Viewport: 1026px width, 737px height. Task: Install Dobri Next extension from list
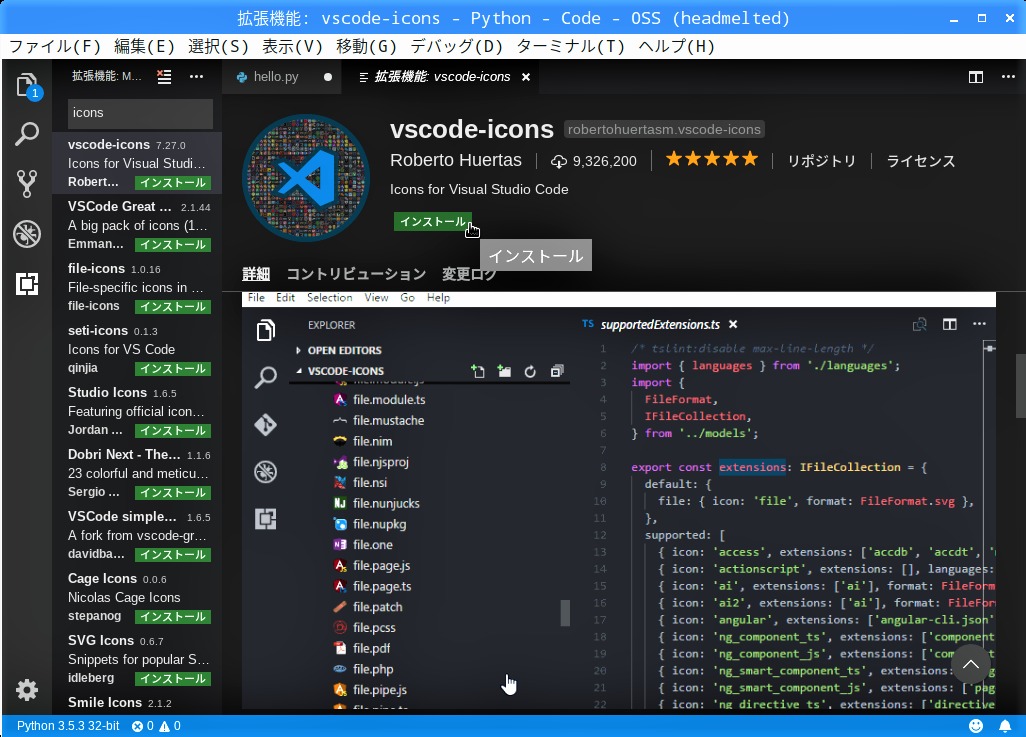173,492
